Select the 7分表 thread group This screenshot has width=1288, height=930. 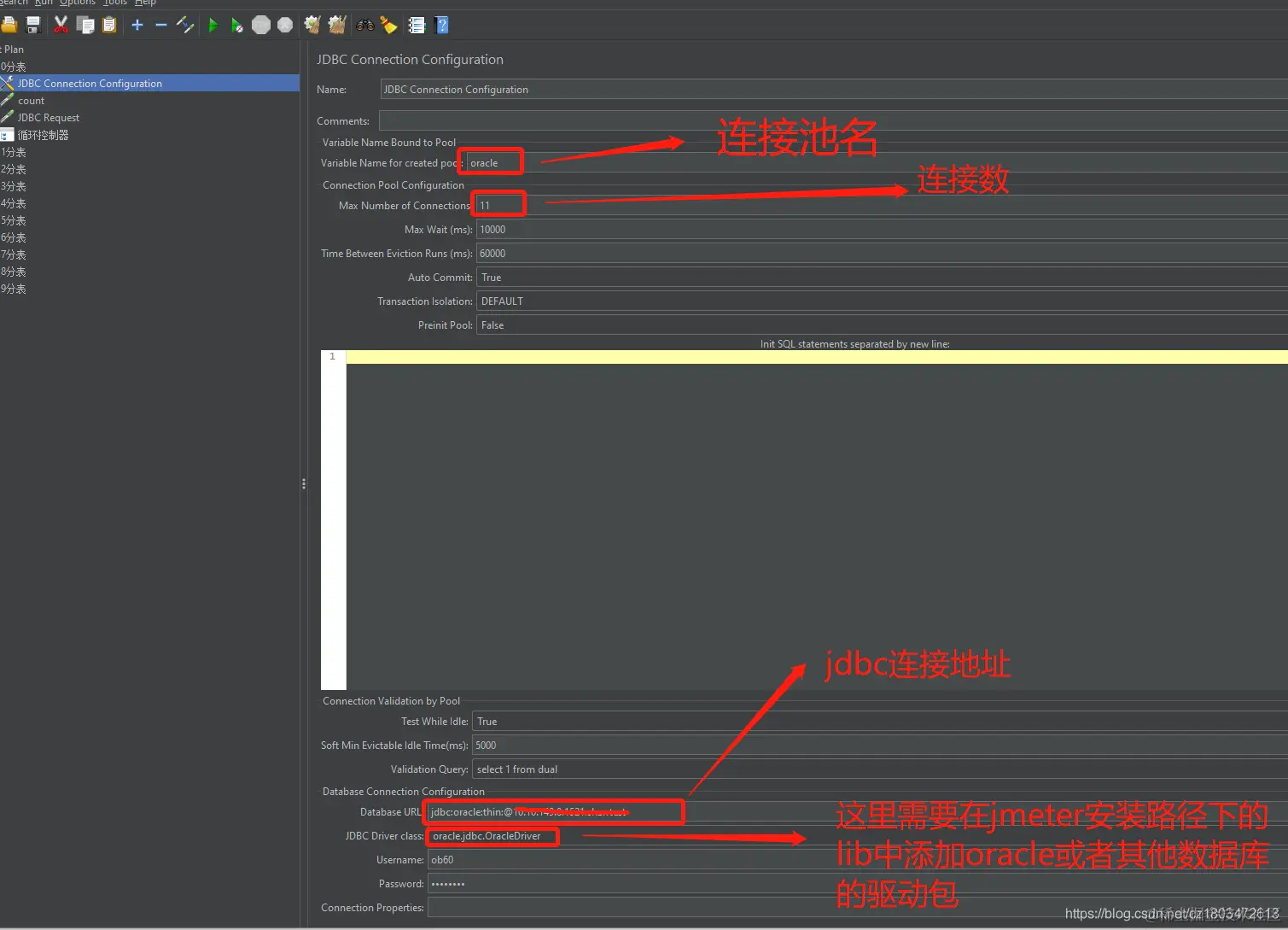(14, 254)
